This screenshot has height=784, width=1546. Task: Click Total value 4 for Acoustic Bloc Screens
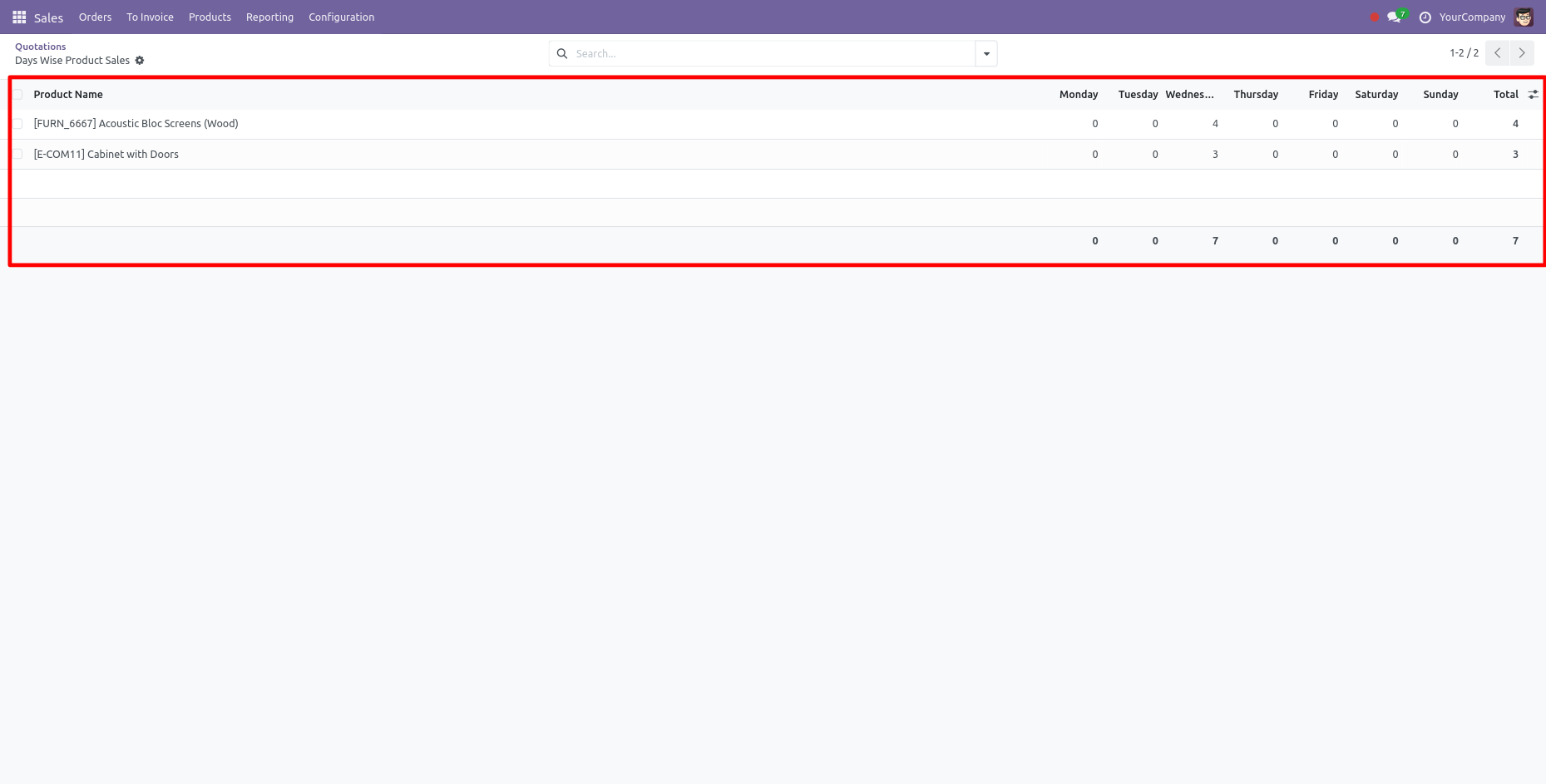click(x=1515, y=124)
